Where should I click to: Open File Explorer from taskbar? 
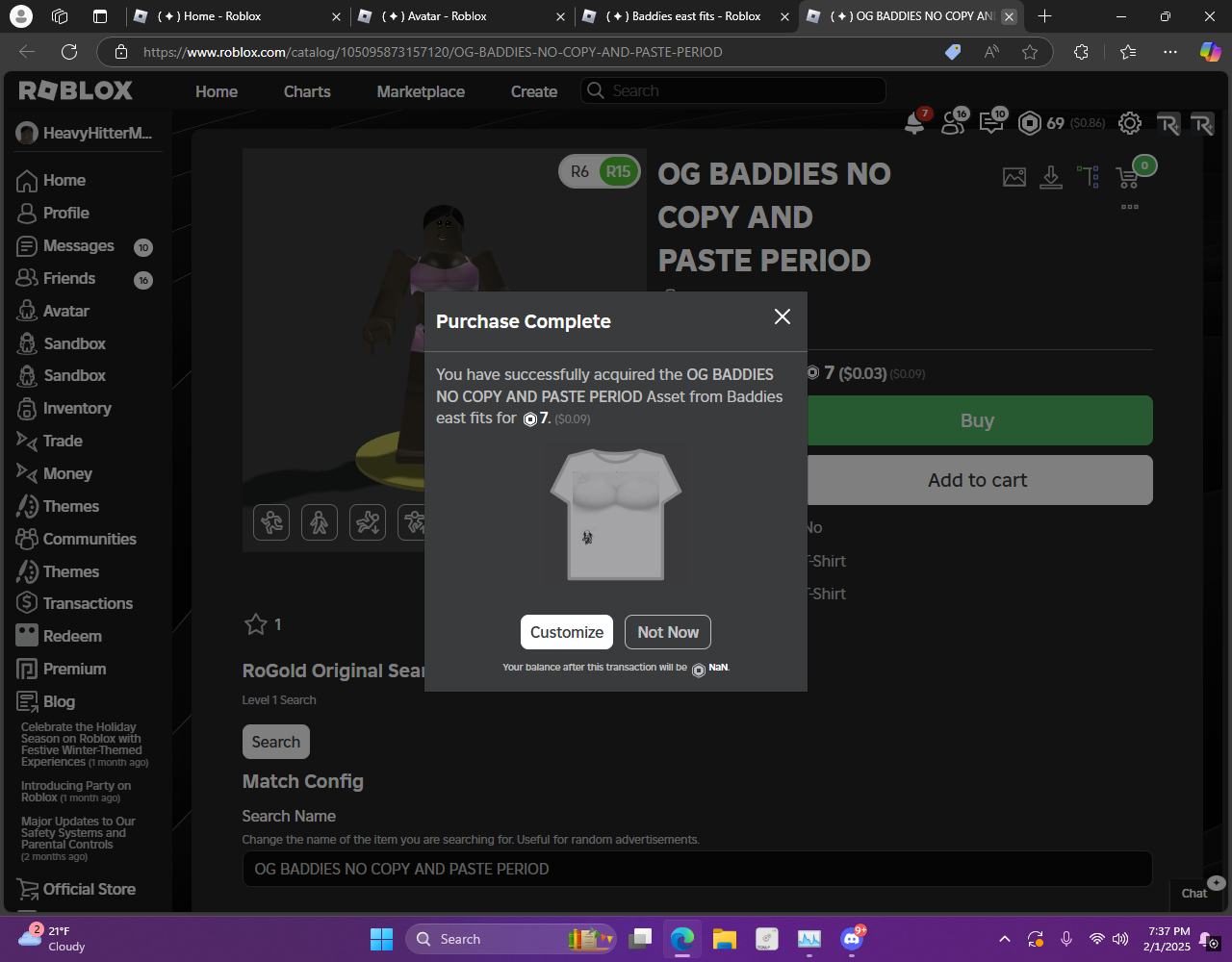[x=725, y=939]
